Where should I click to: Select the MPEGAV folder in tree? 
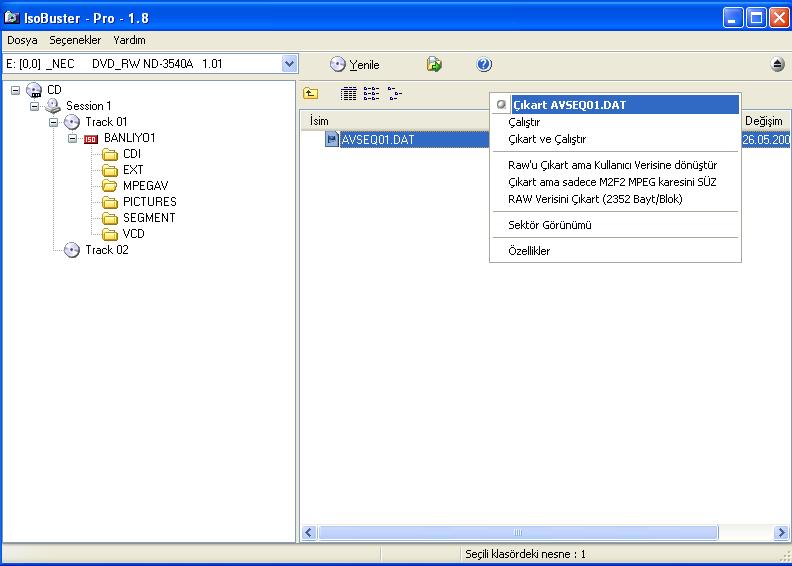pos(145,186)
